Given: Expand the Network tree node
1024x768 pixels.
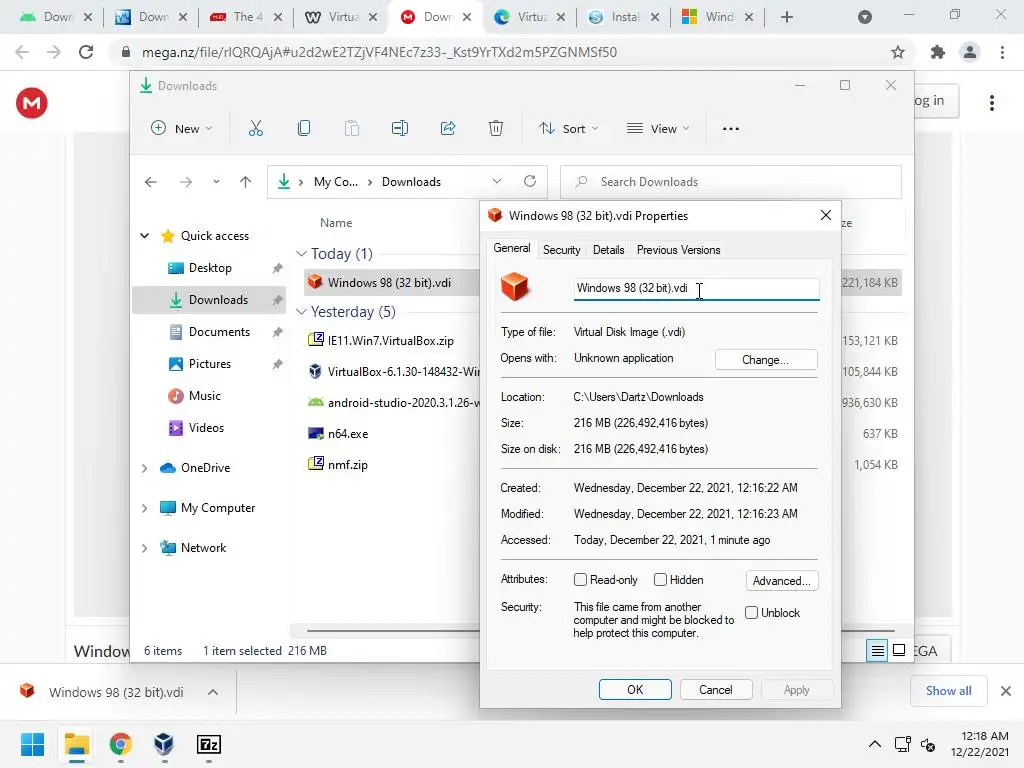Looking at the screenshot, I should pyautogui.click(x=145, y=548).
